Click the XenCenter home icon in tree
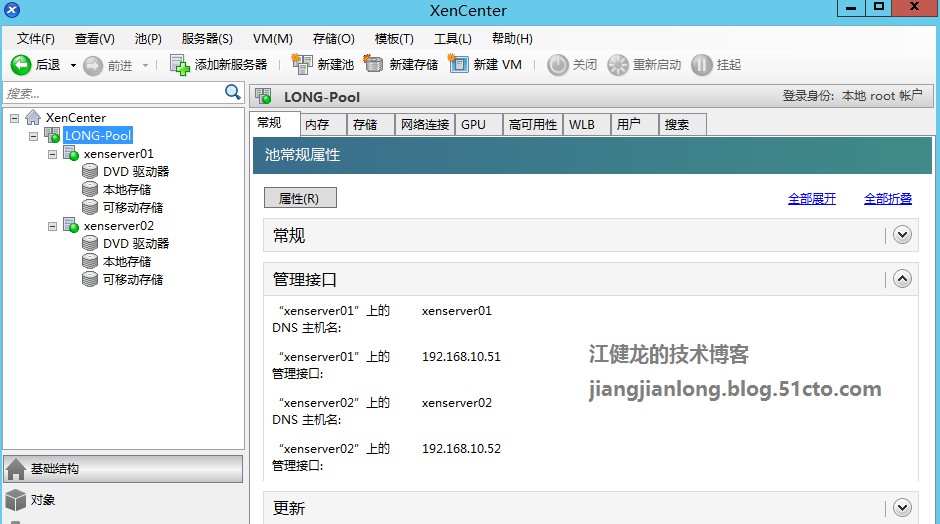Viewport: 940px width, 524px height. [33, 118]
